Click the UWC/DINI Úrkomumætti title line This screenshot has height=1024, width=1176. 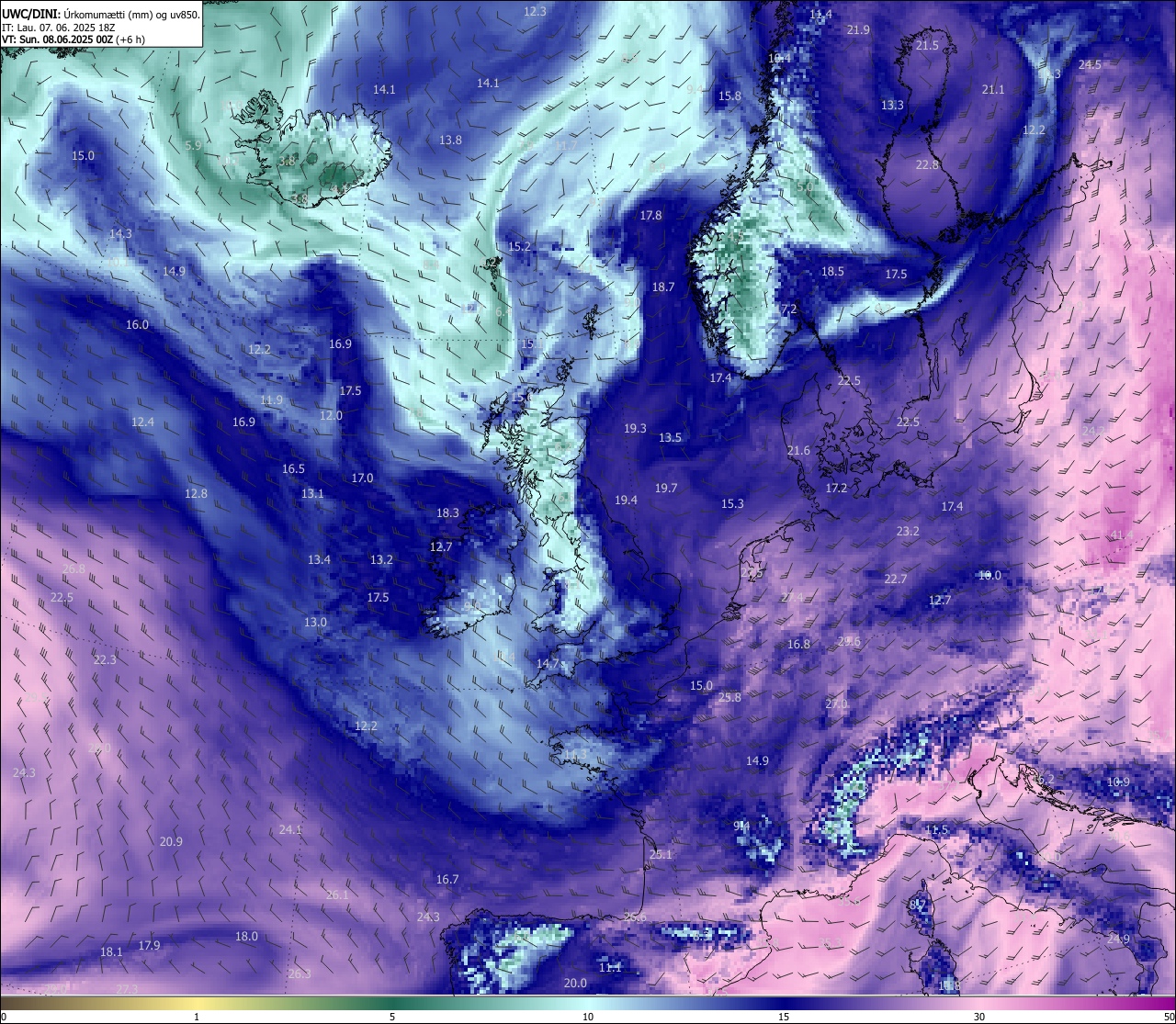(100, 14)
